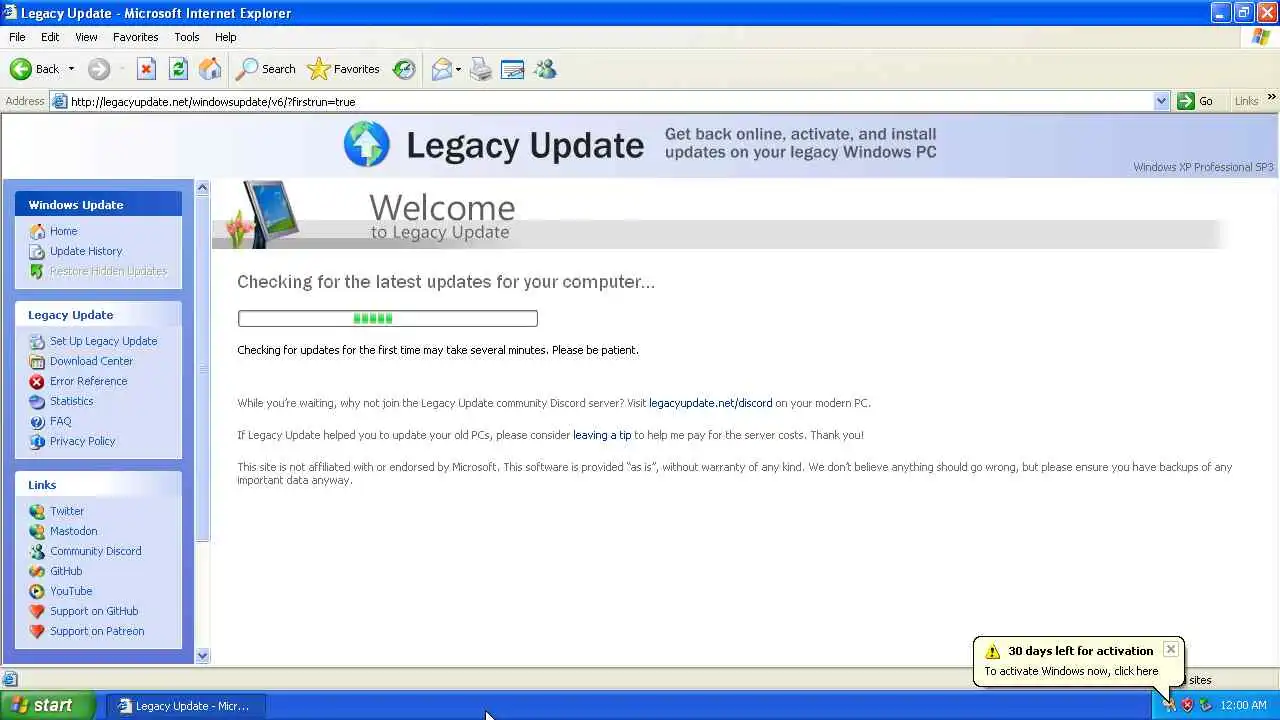Click the Windows Update sidebar header
The width and height of the screenshot is (1280, 720).
coord(98,204)
